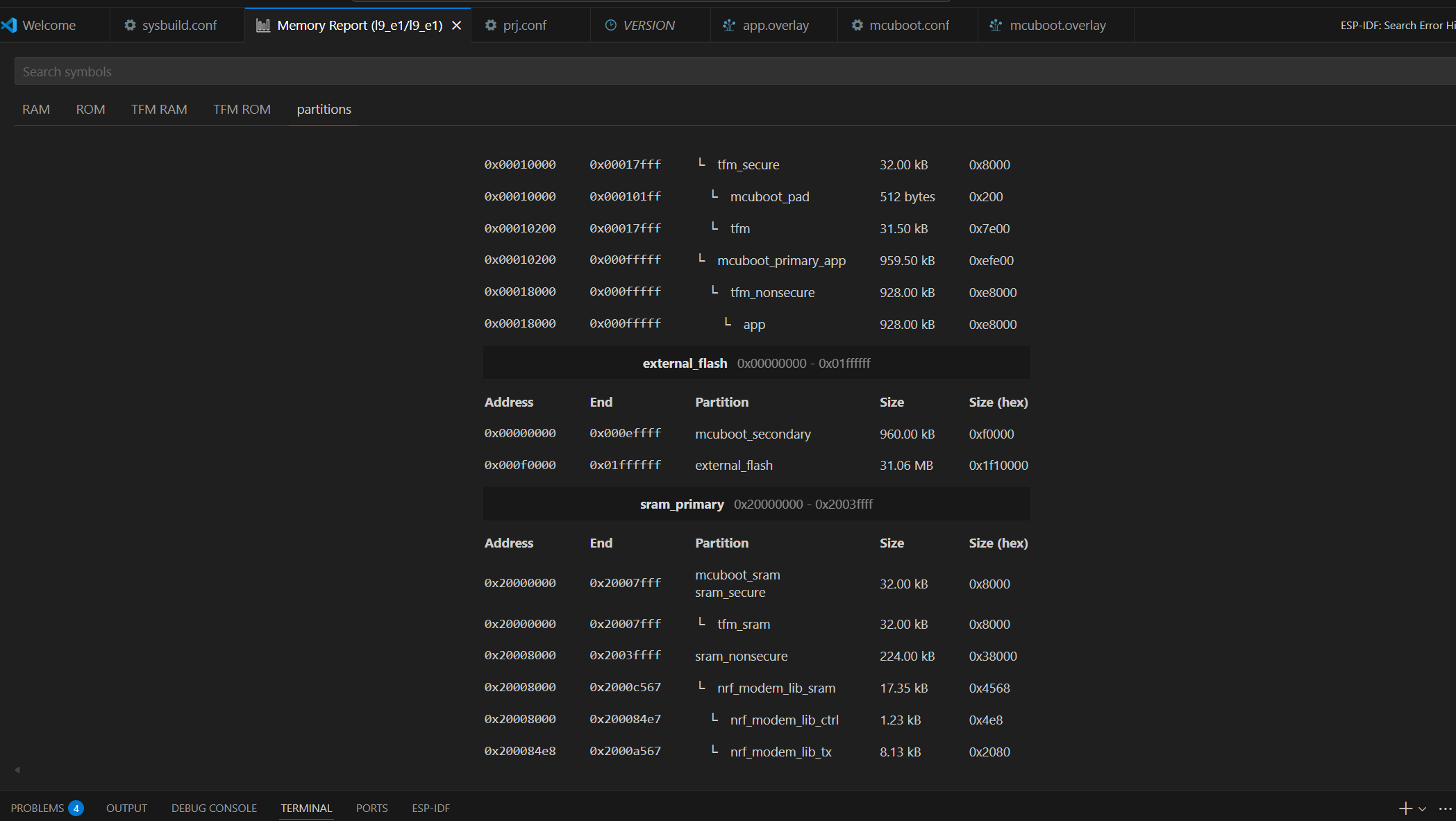Switch to the RAM tab
This screenshot has width=1456, height=821.
pos(36,110)
